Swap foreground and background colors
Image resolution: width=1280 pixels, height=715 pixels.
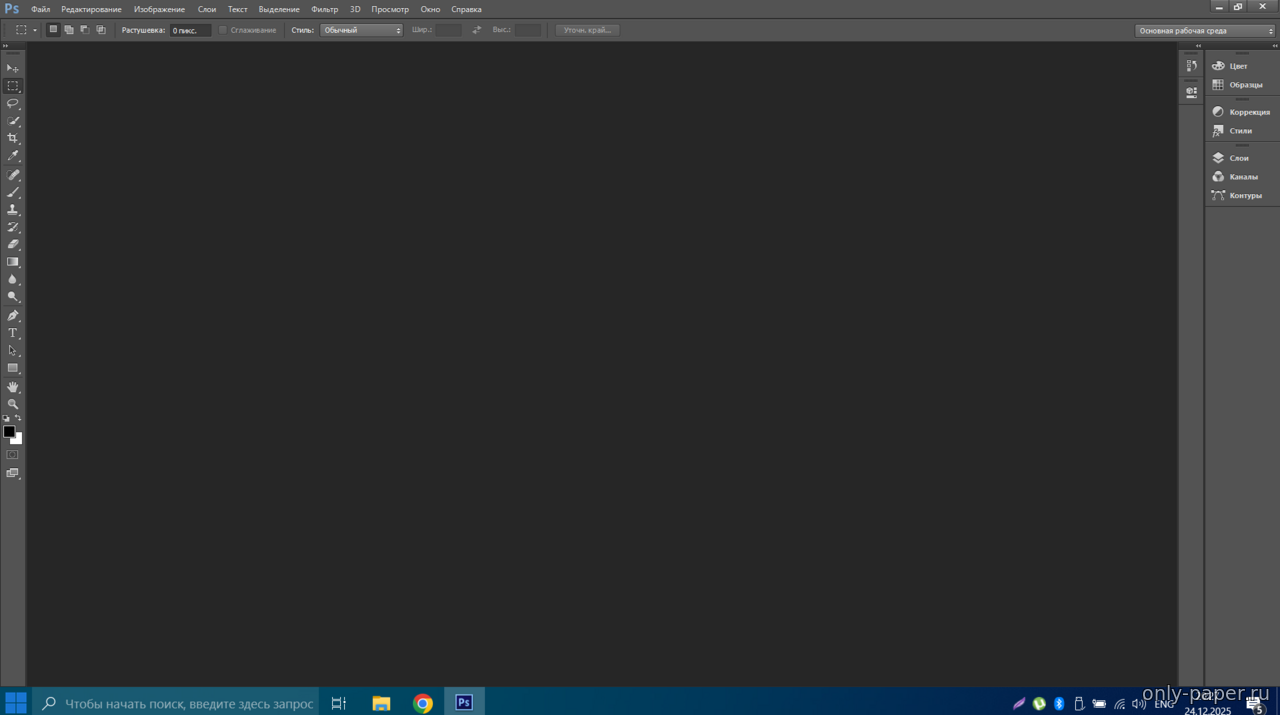(18, 418)
